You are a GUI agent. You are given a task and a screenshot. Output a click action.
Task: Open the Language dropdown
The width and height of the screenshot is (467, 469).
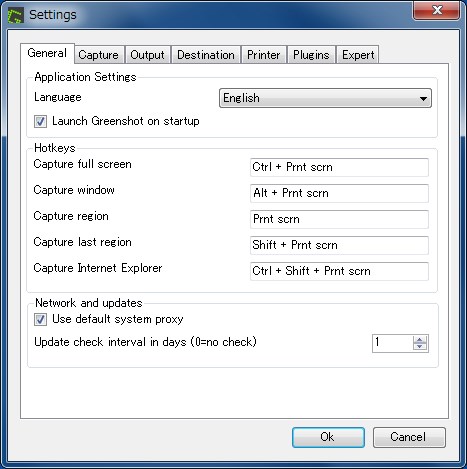point(325,98)
